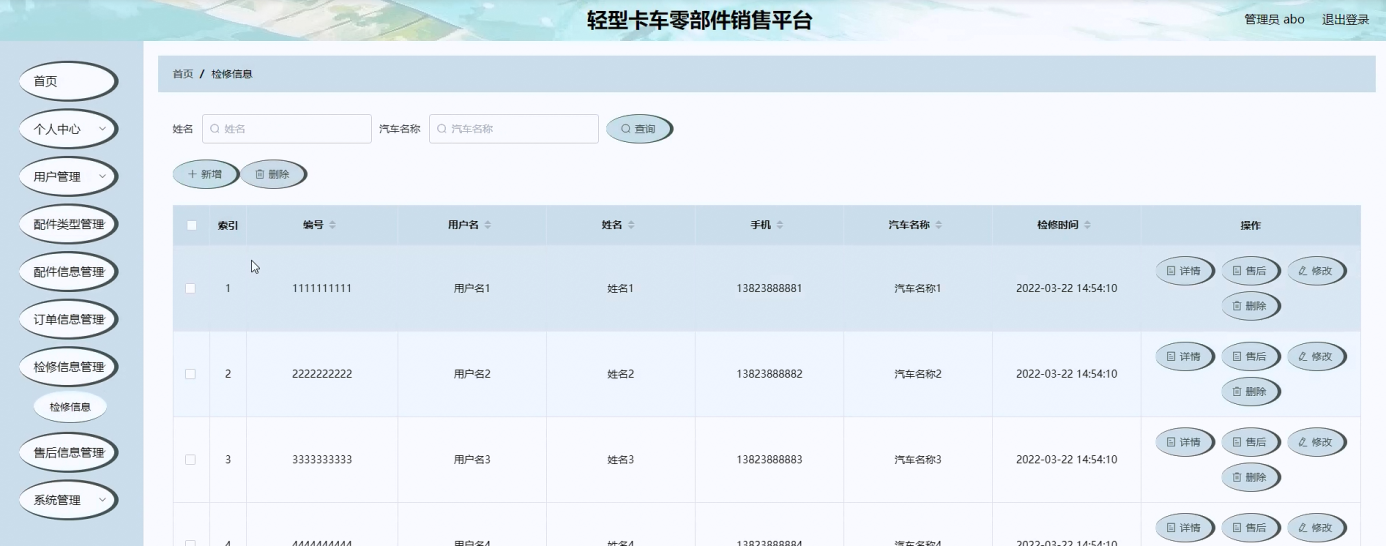Viewport: 1386px width, 546px height.
Task: Tick the select-all checkbox in table header
Action: 191,226
